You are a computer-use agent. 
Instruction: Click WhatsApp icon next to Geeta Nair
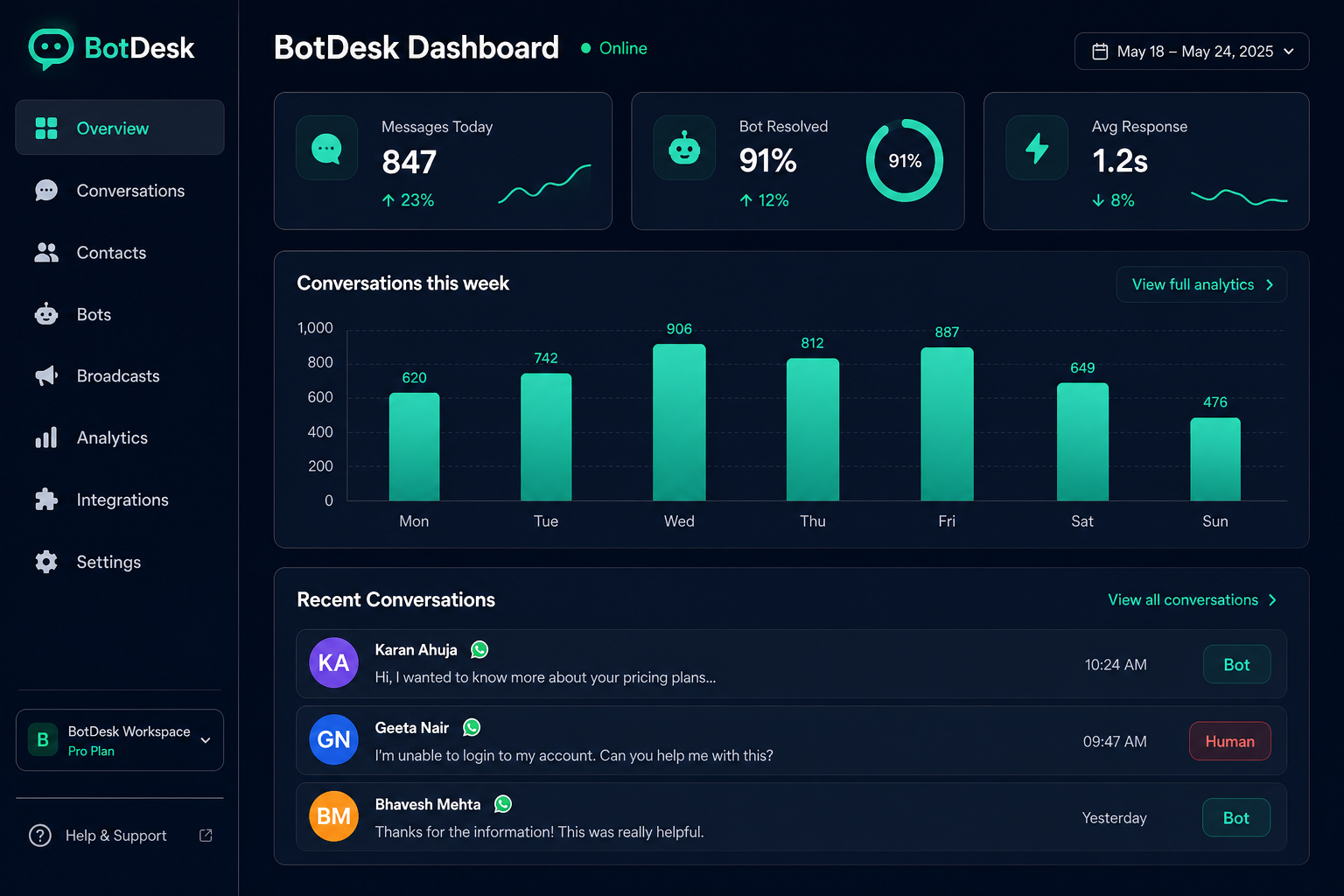point(472,727)
